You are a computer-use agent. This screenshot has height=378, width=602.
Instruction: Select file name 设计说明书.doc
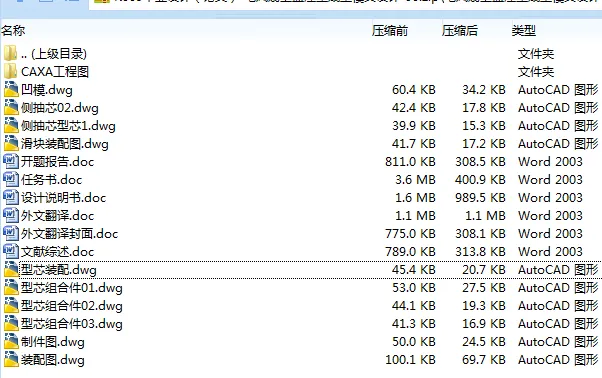pyautogui.click(x=63, y=198)
